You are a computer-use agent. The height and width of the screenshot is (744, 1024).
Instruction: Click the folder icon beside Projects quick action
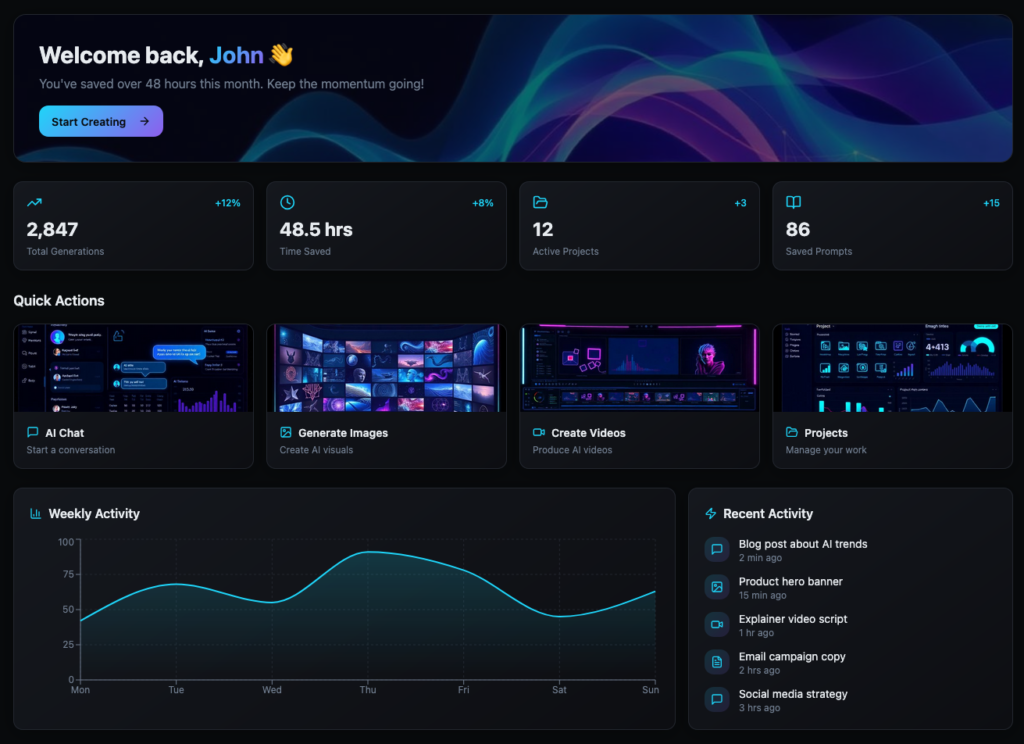click(x=792, y=433)
